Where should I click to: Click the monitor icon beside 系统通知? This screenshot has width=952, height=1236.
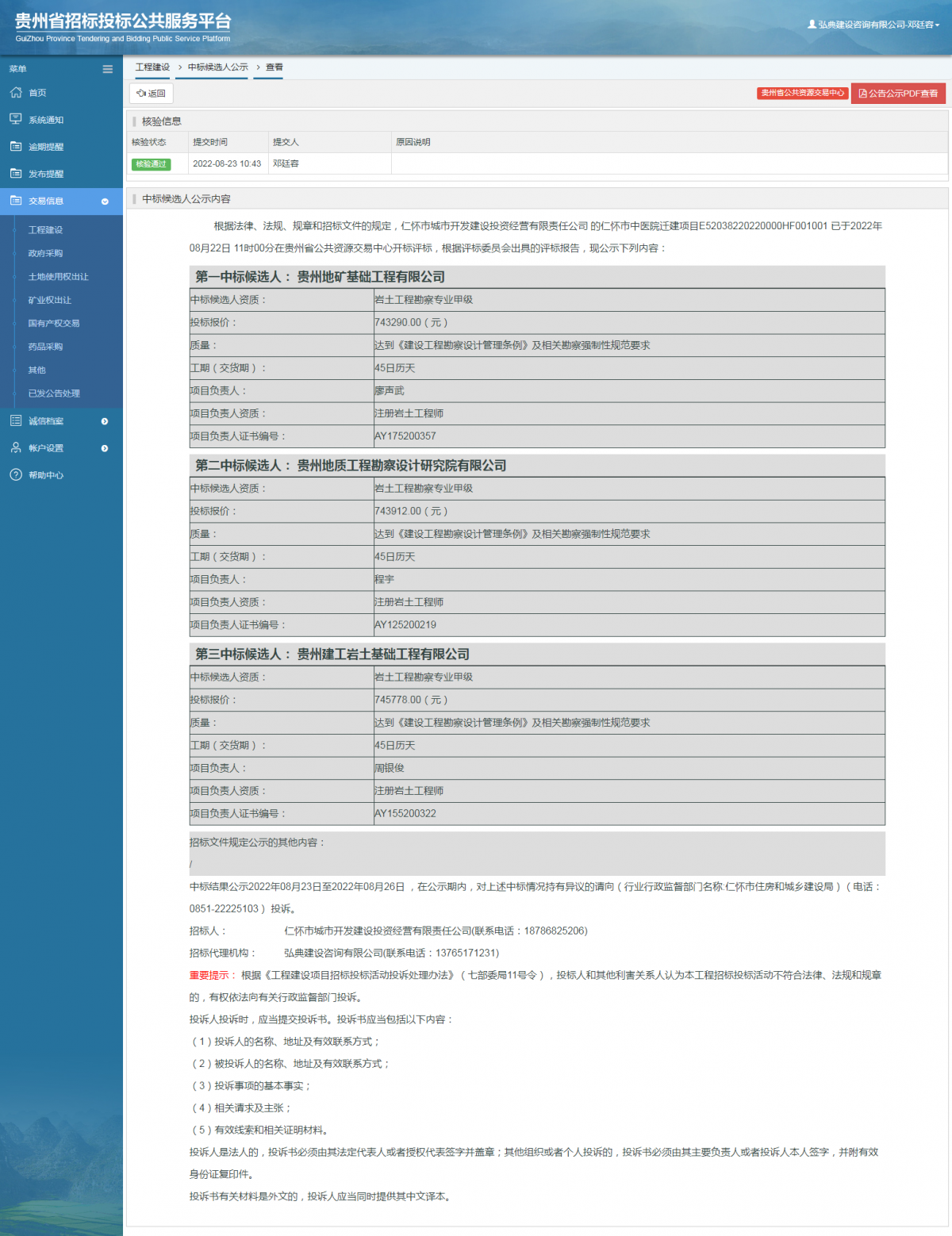point(16,120)
